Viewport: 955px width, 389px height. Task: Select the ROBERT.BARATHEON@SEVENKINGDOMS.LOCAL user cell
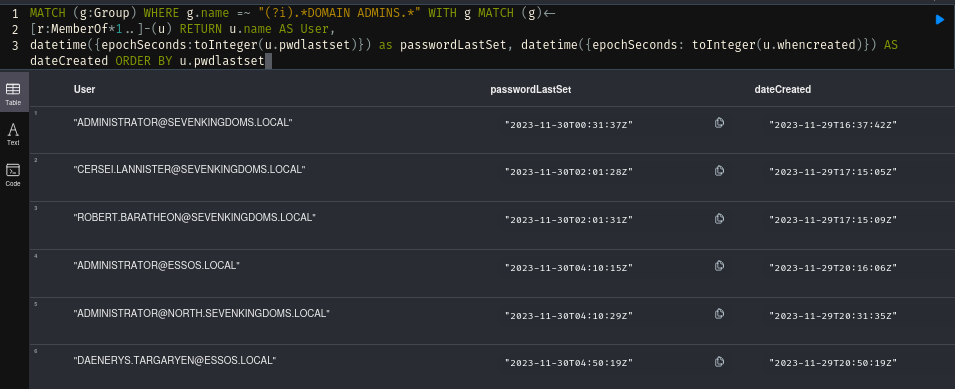point(195,217)
